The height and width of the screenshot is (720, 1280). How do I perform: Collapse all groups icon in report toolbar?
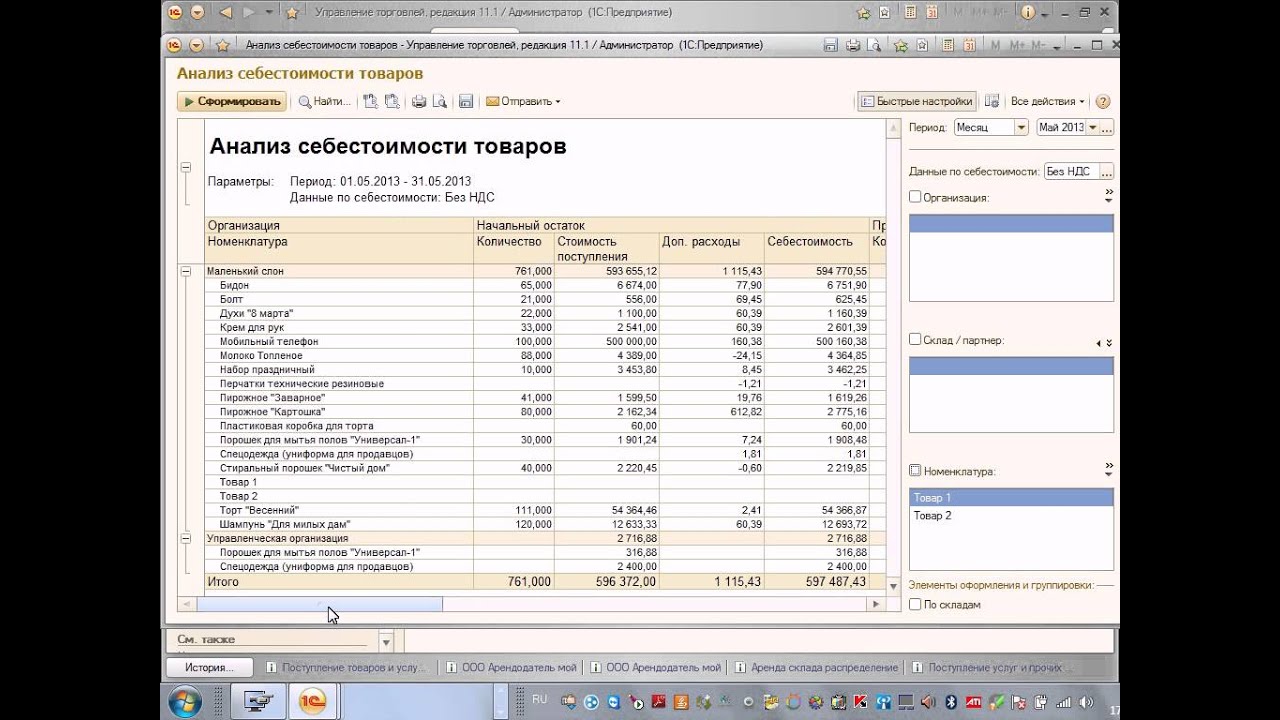(x=391, y=101)
